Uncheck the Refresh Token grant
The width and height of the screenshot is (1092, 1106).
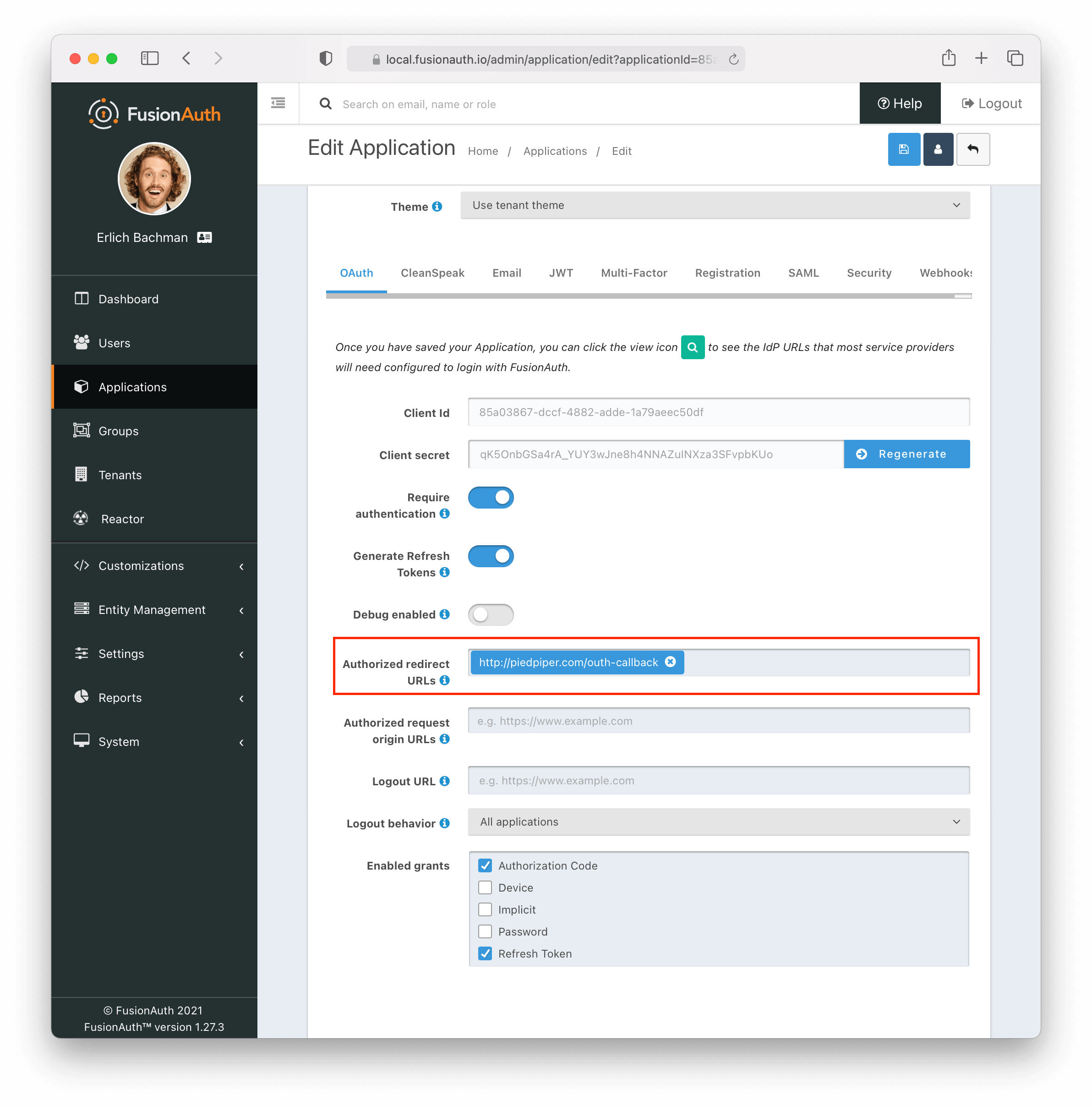point(485,953)
